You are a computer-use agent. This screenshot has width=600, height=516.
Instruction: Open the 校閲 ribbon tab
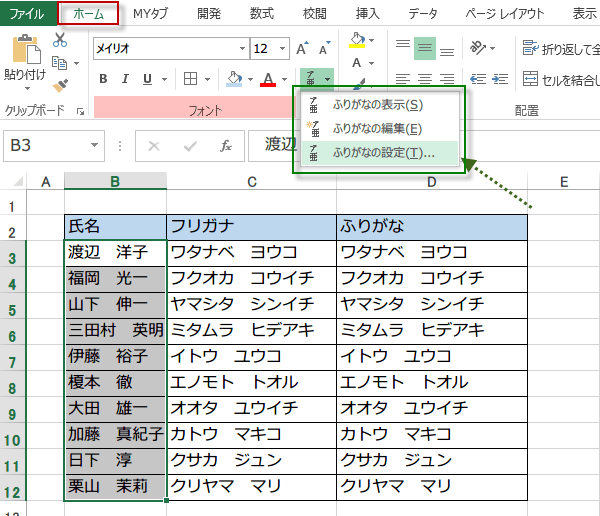pos(315,14)
